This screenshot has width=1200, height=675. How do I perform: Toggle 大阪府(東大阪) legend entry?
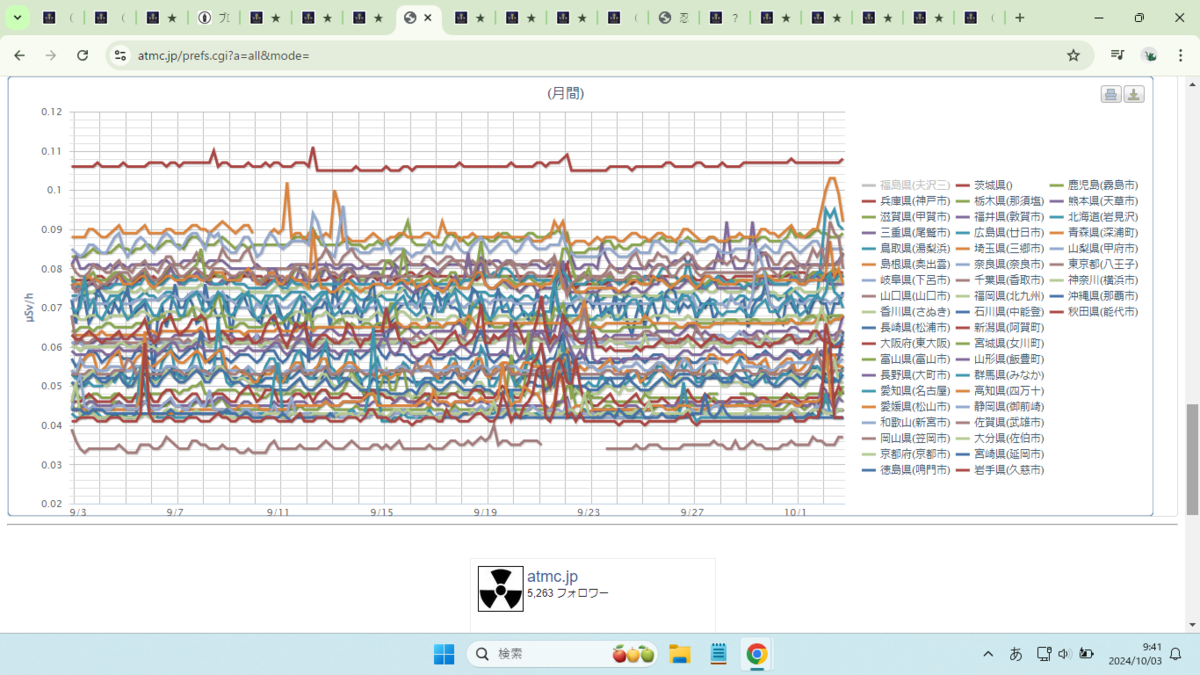(x=906, y=343)
